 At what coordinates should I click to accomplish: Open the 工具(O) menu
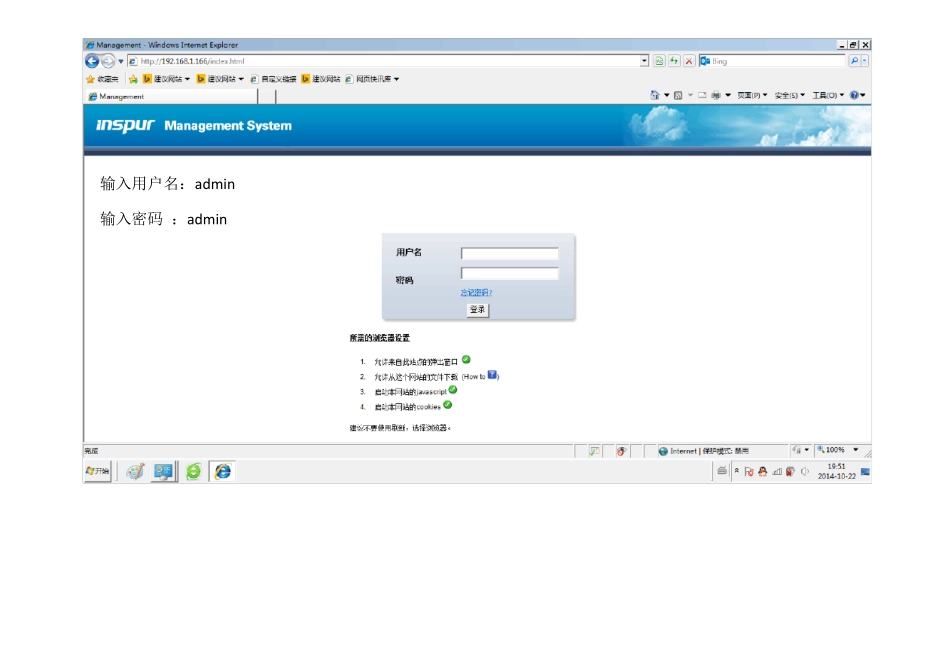(x=828, y=95)
